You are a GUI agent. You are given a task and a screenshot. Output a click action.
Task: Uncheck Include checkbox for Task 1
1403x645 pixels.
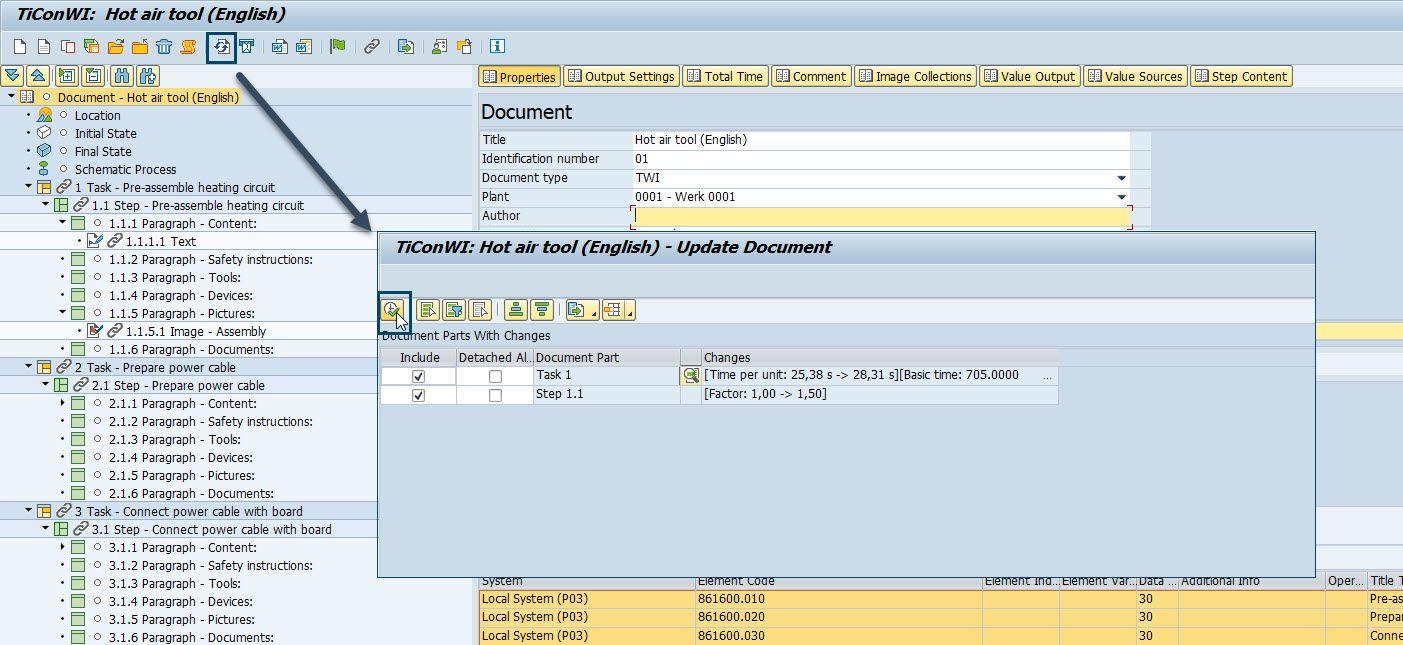pos(418,376)
